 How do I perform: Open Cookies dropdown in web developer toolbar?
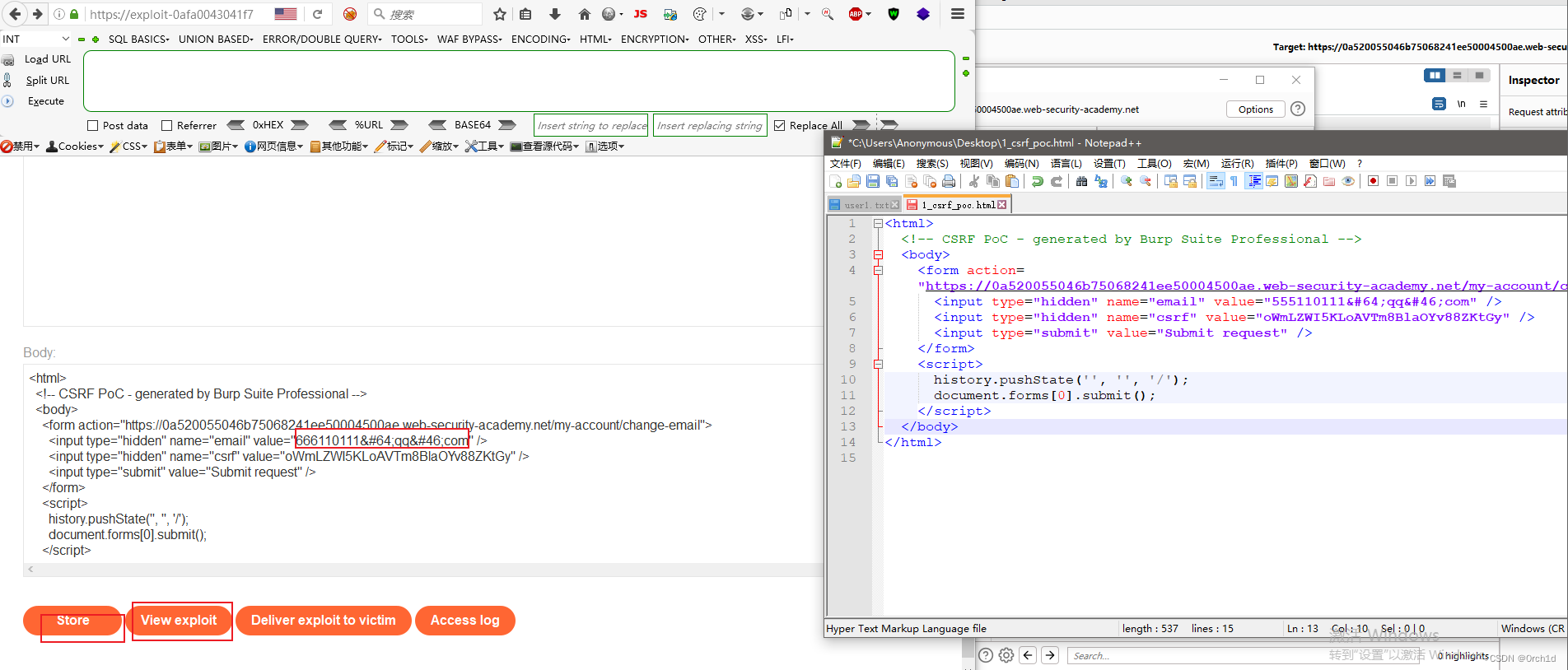pos(75,146)
